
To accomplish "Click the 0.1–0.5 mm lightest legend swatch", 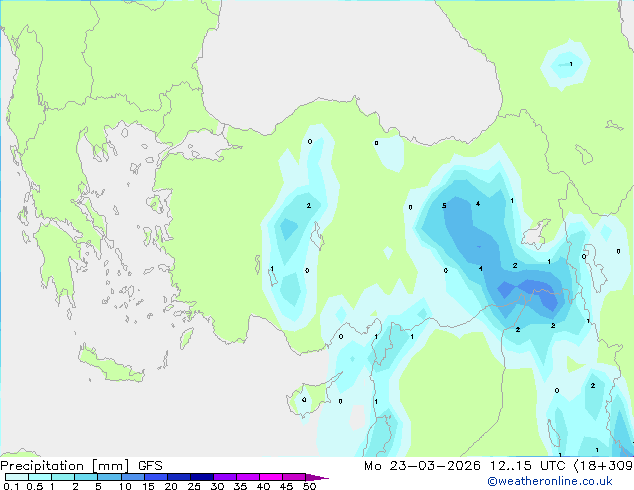I will [17, 477].
